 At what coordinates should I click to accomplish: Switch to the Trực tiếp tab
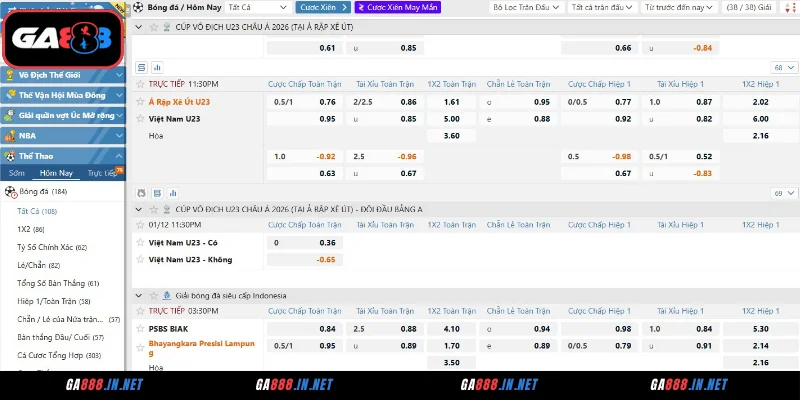click(100, 174)
